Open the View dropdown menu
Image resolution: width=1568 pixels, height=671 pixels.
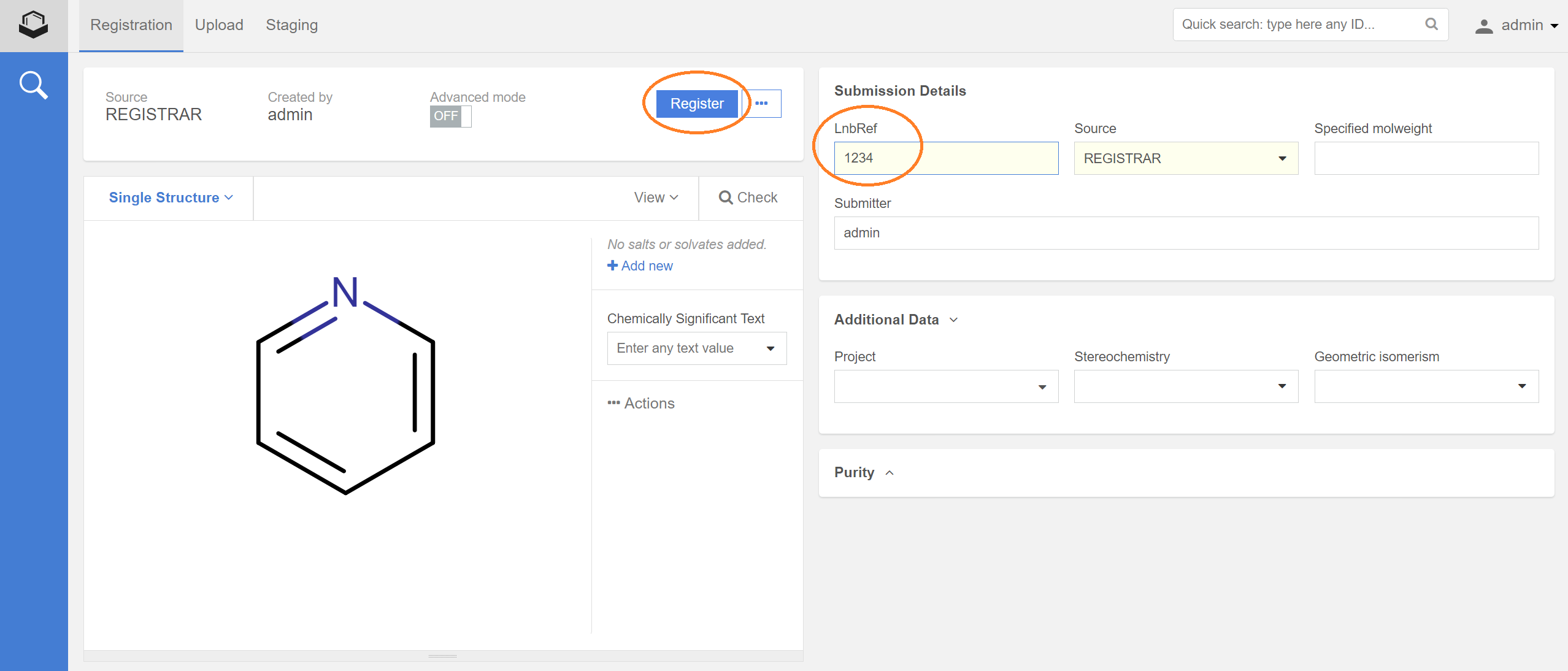656,197
